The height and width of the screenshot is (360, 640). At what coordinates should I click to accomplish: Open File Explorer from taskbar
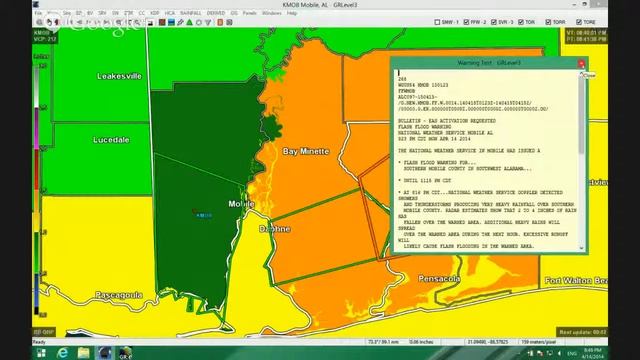click(83, 353)
